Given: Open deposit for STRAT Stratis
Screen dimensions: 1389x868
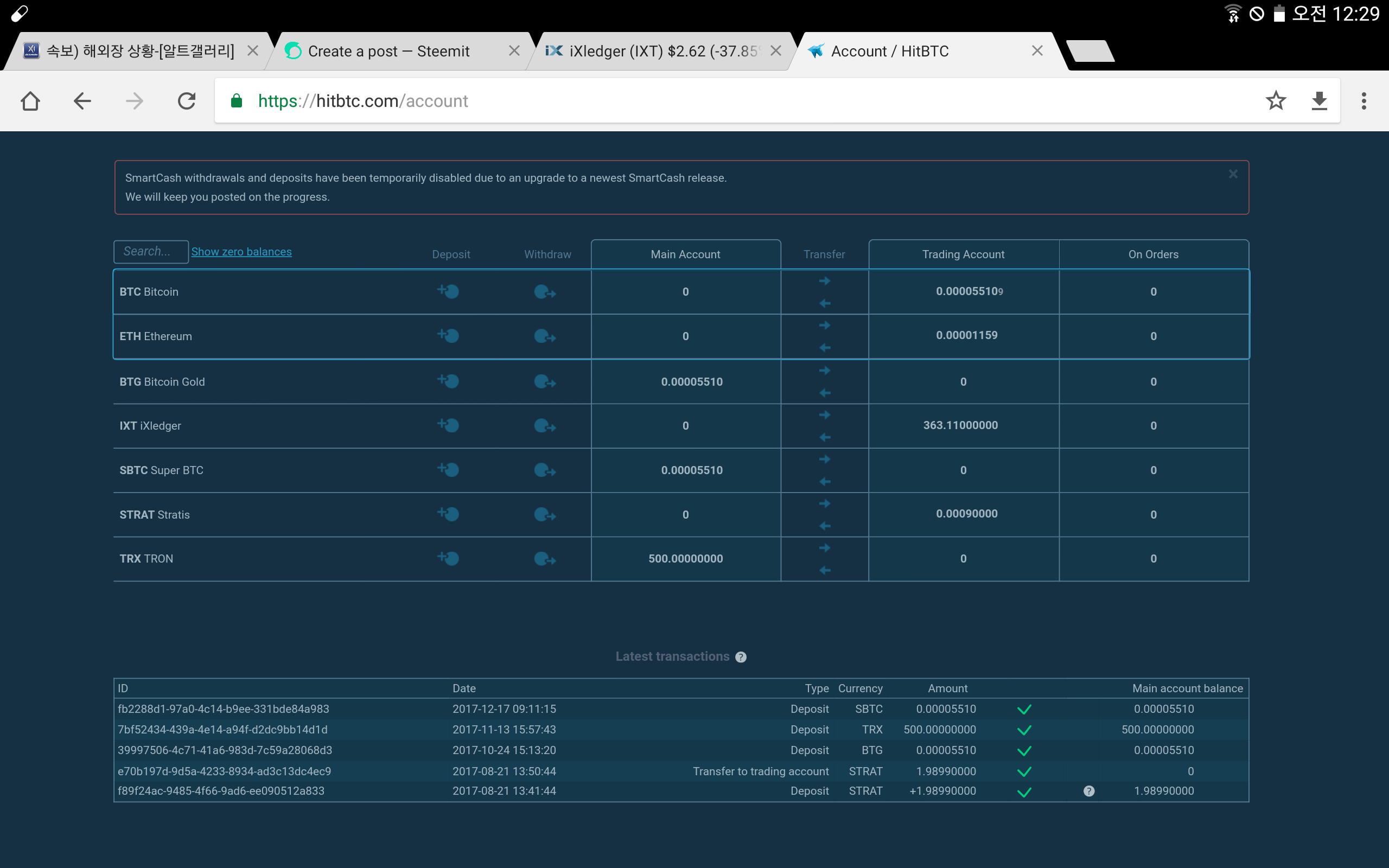Looking at the screenshot, I should 448,514.
